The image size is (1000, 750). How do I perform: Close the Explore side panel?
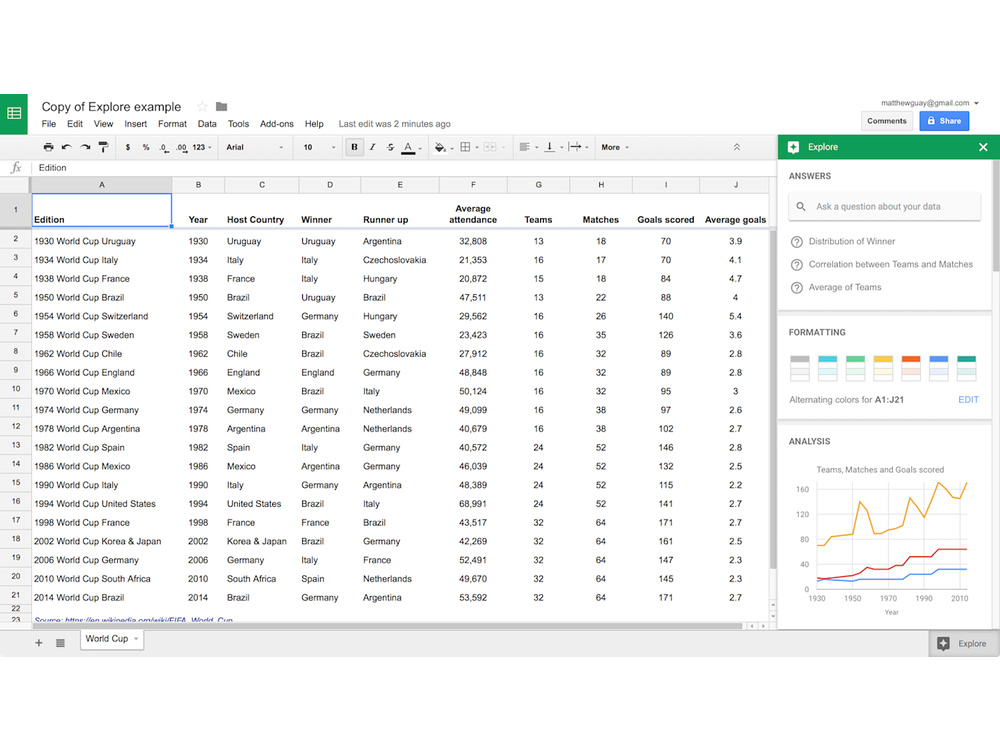(983, 147)
